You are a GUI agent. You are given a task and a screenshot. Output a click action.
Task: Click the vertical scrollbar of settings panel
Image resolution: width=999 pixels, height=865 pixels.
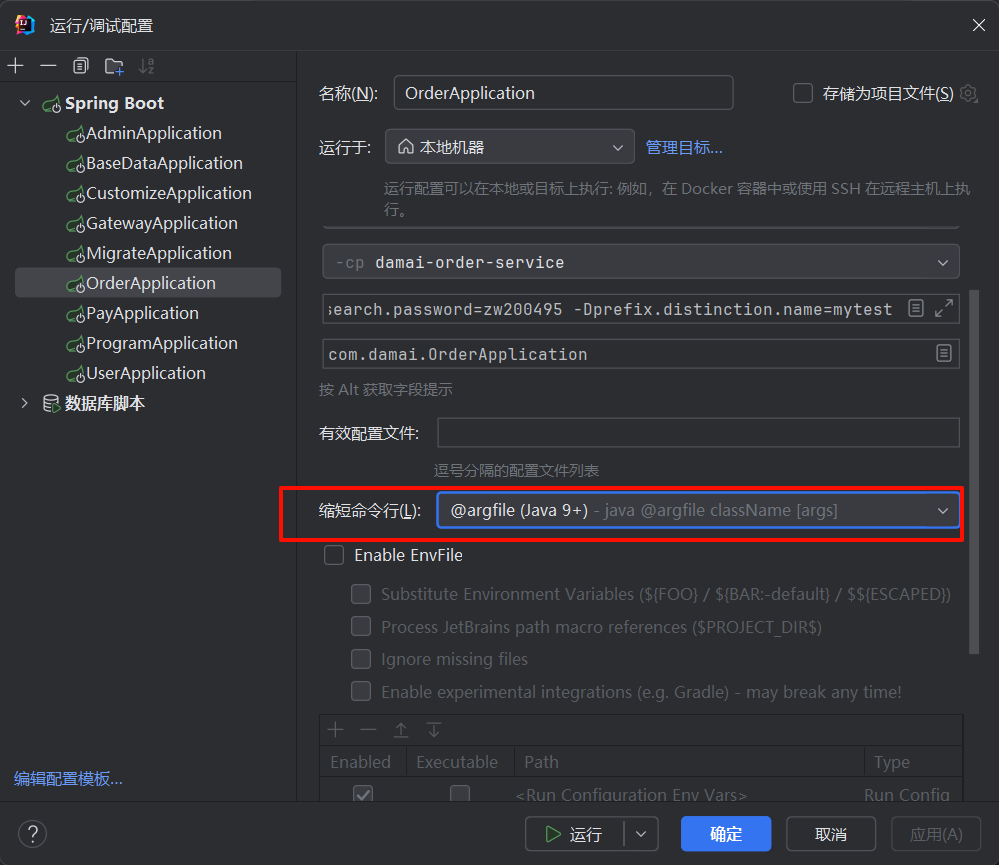click(974, 471)
